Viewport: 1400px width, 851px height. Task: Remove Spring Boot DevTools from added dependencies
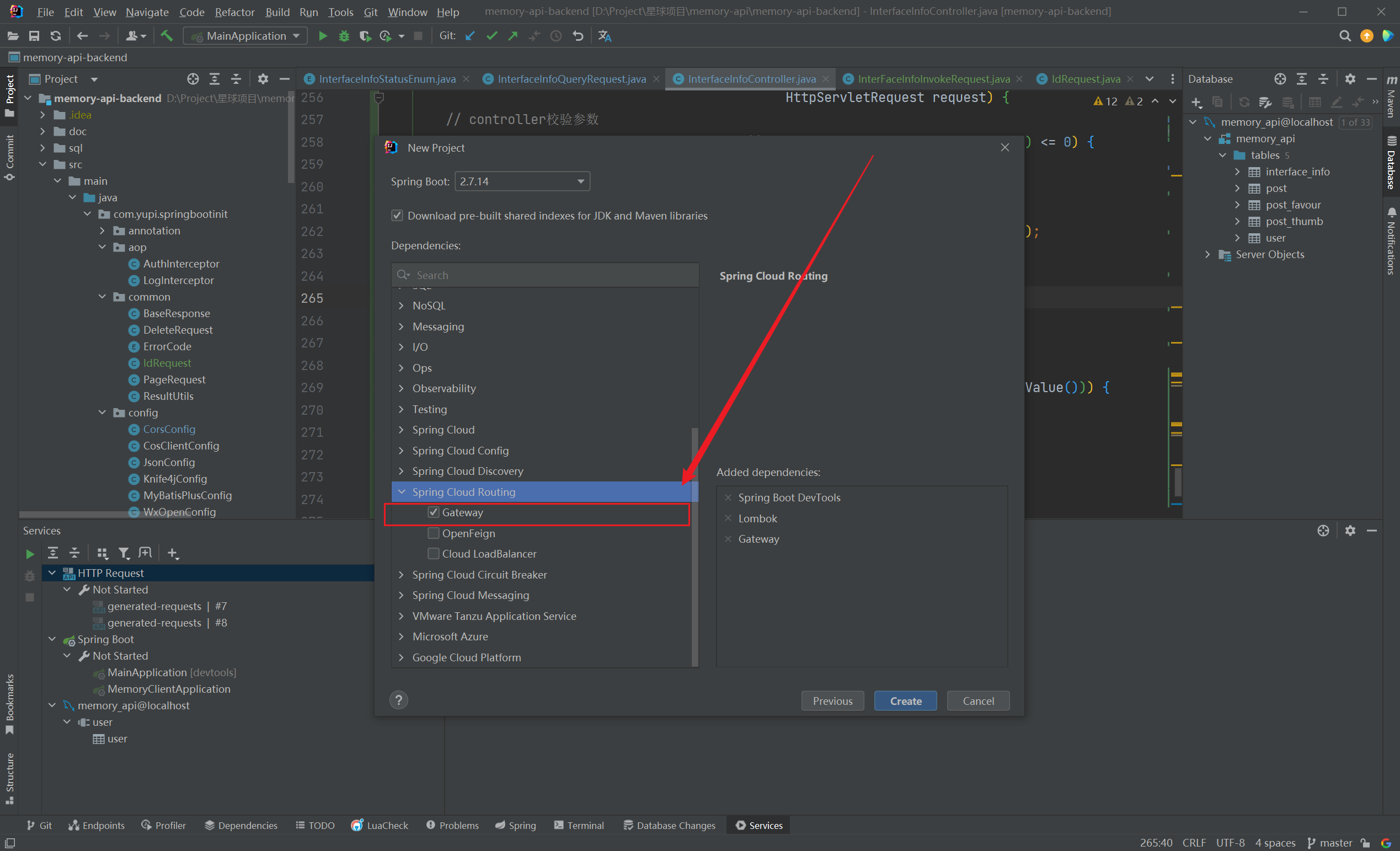pos(728,497)
